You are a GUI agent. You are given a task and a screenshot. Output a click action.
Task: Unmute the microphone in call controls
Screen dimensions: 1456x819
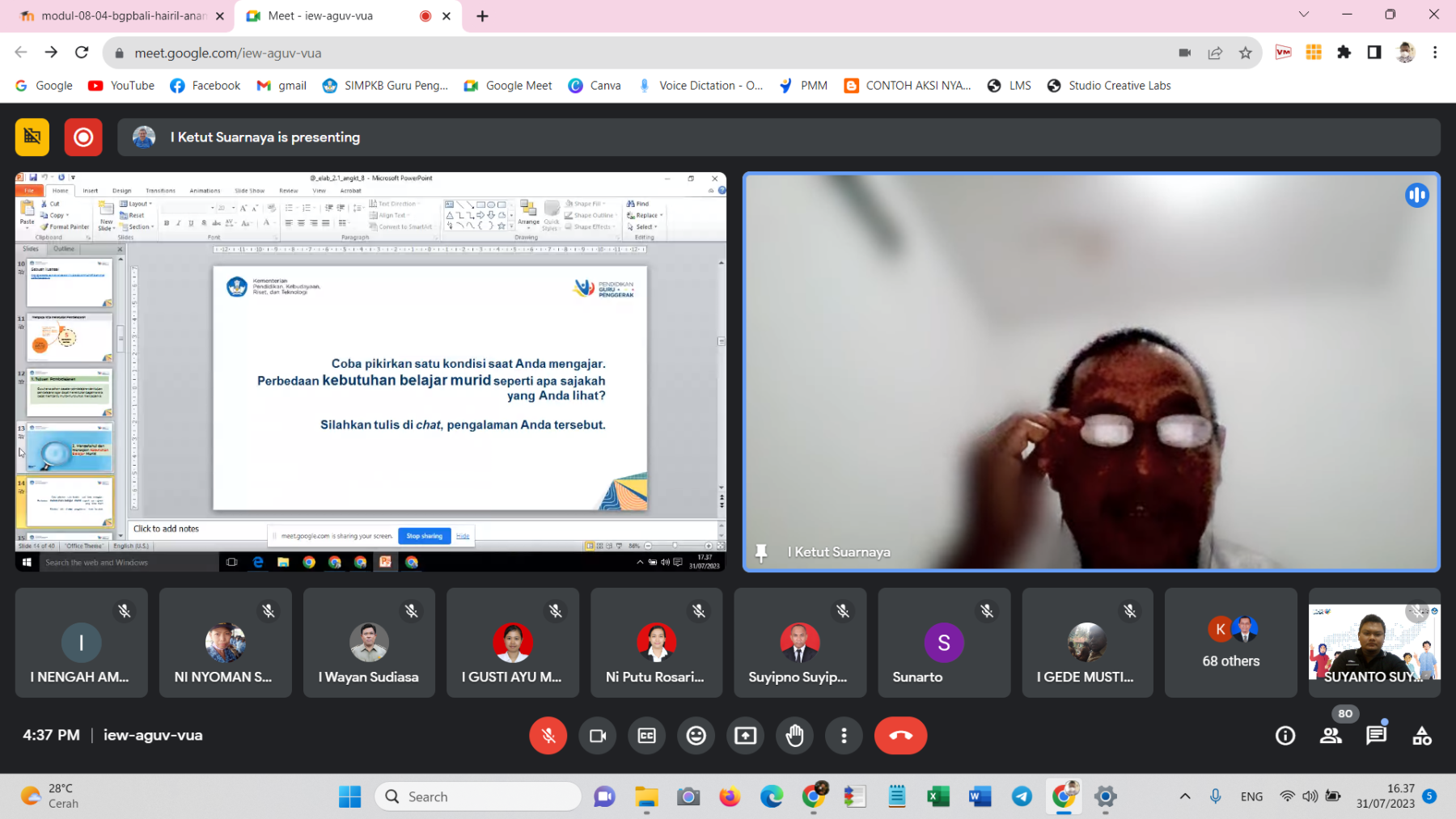[x=548, y=736]
